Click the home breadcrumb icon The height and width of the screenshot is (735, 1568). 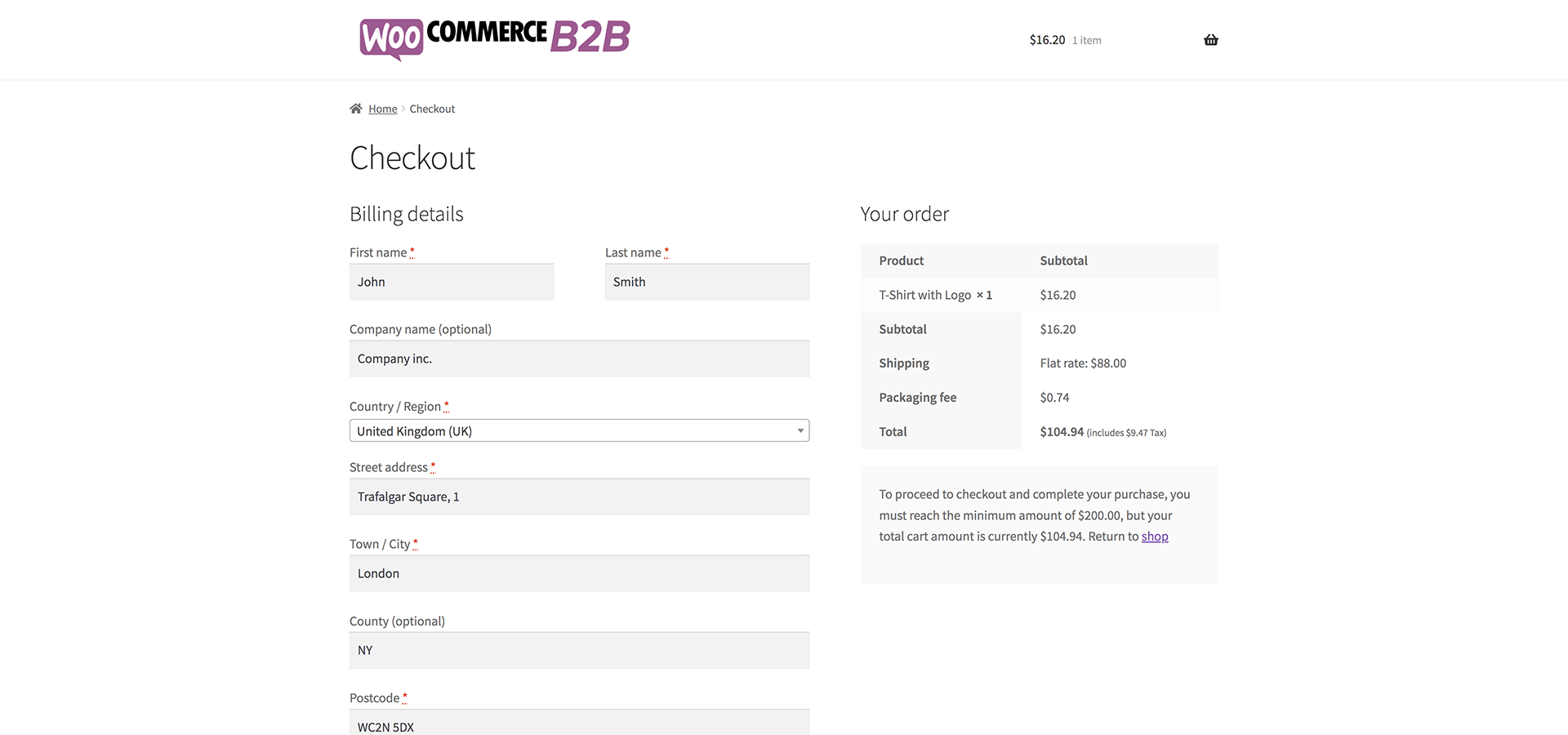pos(356,109)
